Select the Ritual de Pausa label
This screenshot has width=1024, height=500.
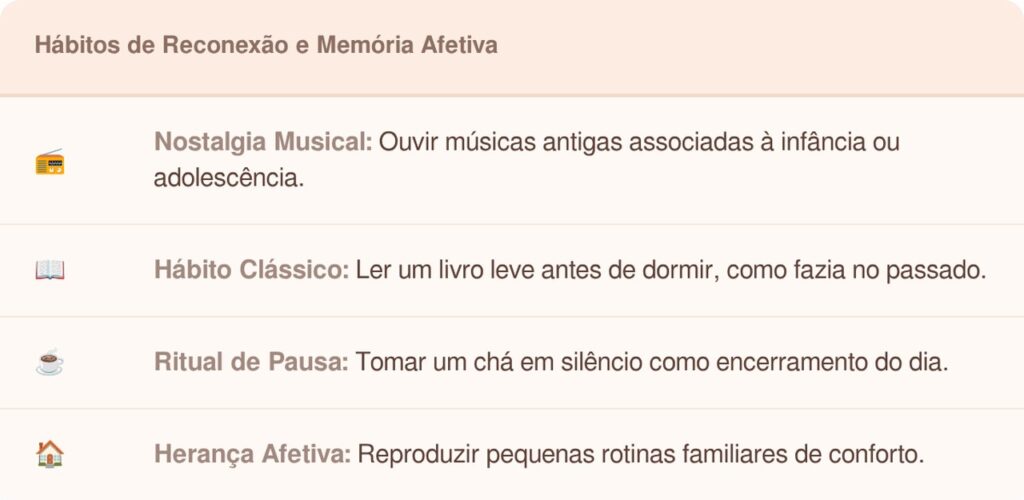[251, 362]
